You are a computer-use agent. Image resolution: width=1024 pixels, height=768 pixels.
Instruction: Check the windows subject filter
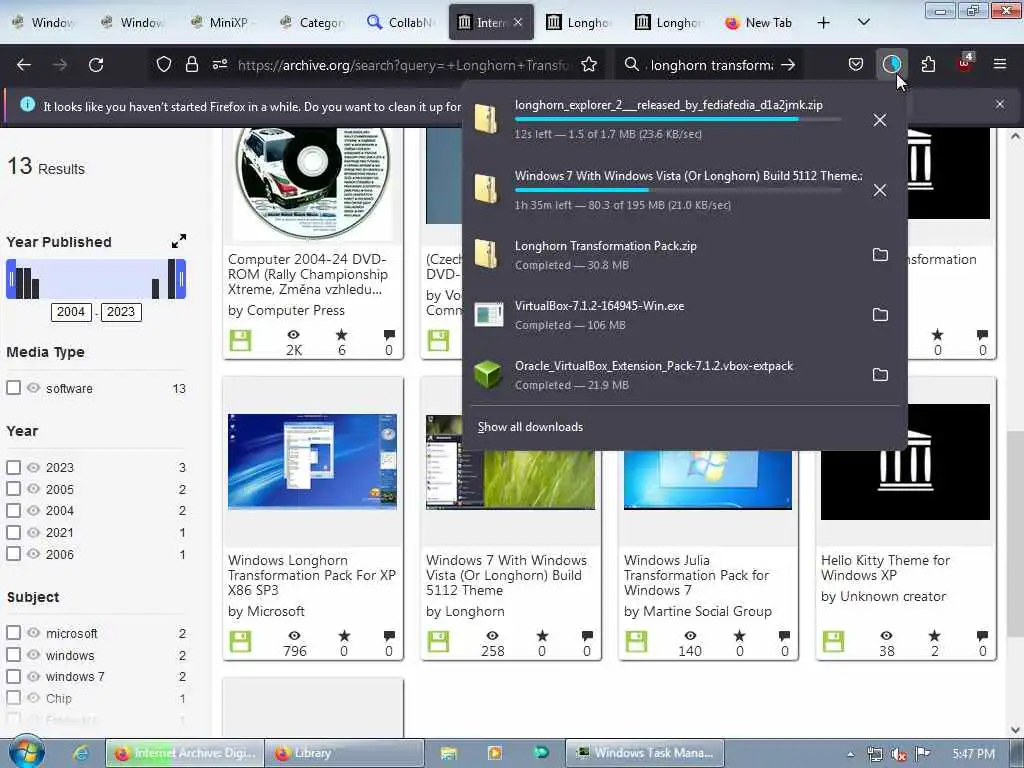pos(14,654)
